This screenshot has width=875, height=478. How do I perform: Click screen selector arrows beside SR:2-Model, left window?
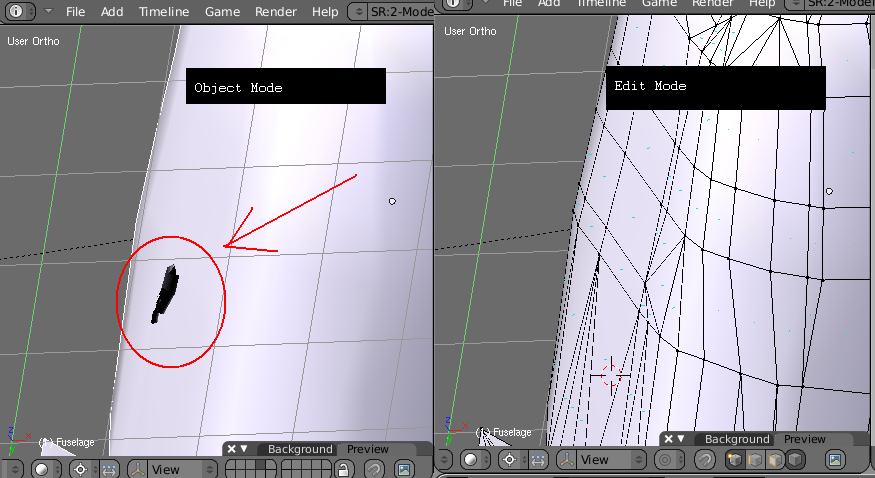(359, 12)
